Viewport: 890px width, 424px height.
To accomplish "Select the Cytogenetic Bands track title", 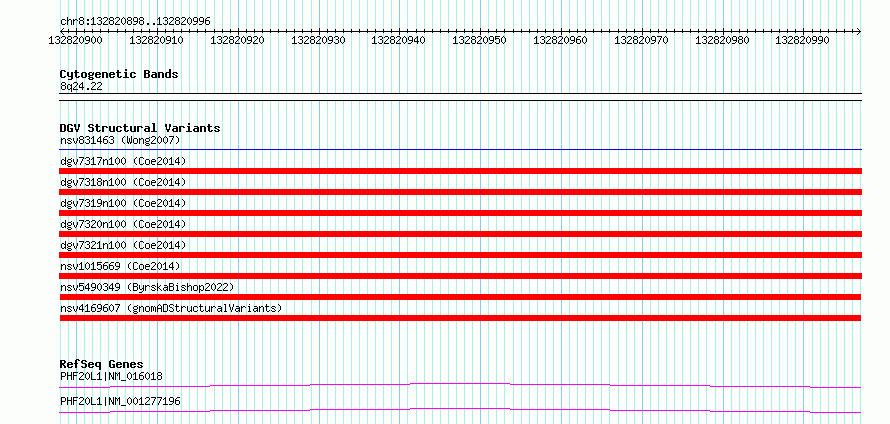I will (x=119, y=74).
